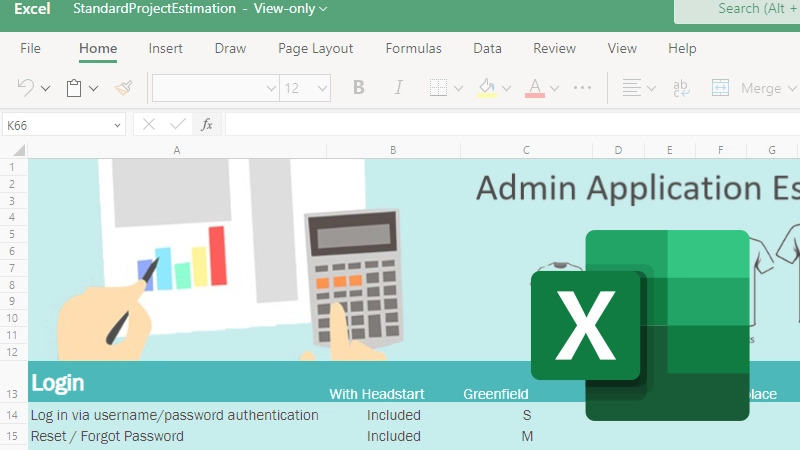Click the Merge button label
Screen dimensions: 800x450
tap(761, 88)
